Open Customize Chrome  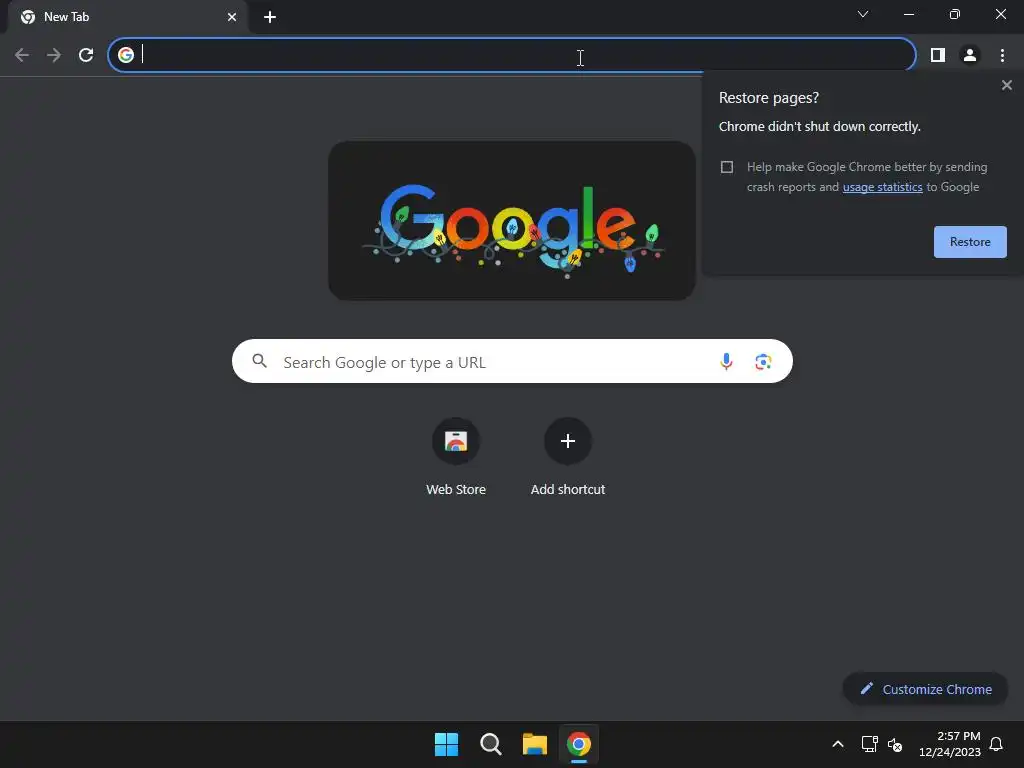coord(925,689)
